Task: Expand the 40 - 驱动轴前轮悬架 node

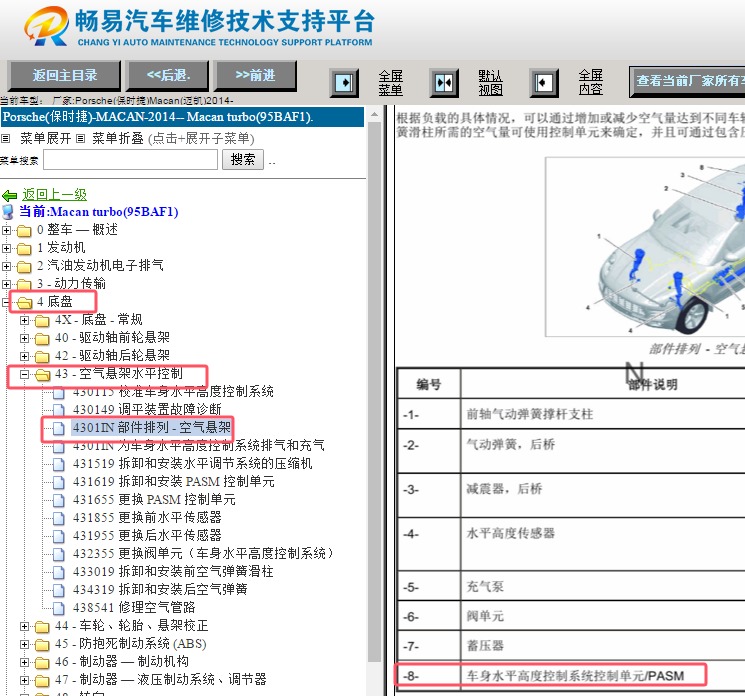Action: coord(24,338)
